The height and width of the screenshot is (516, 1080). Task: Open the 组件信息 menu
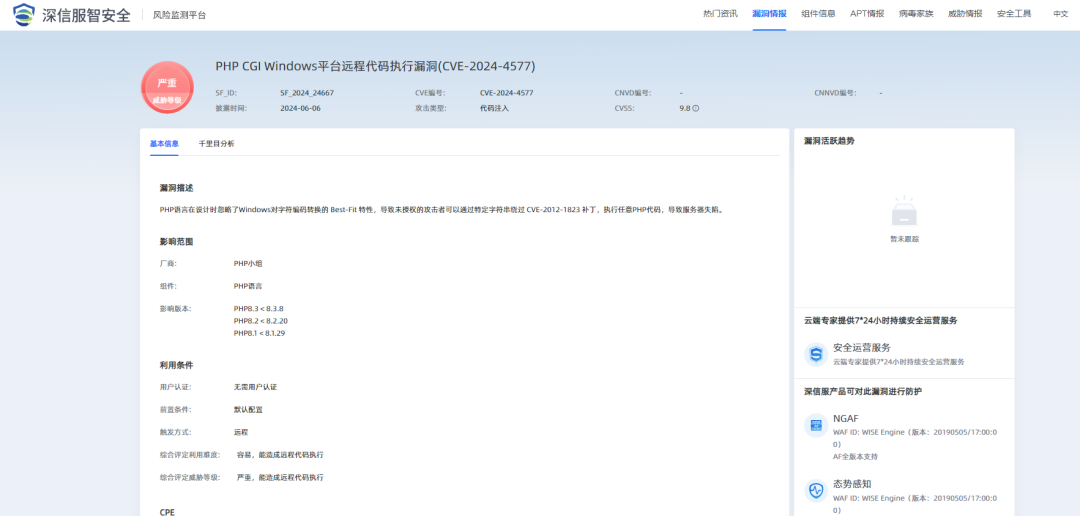818,14
